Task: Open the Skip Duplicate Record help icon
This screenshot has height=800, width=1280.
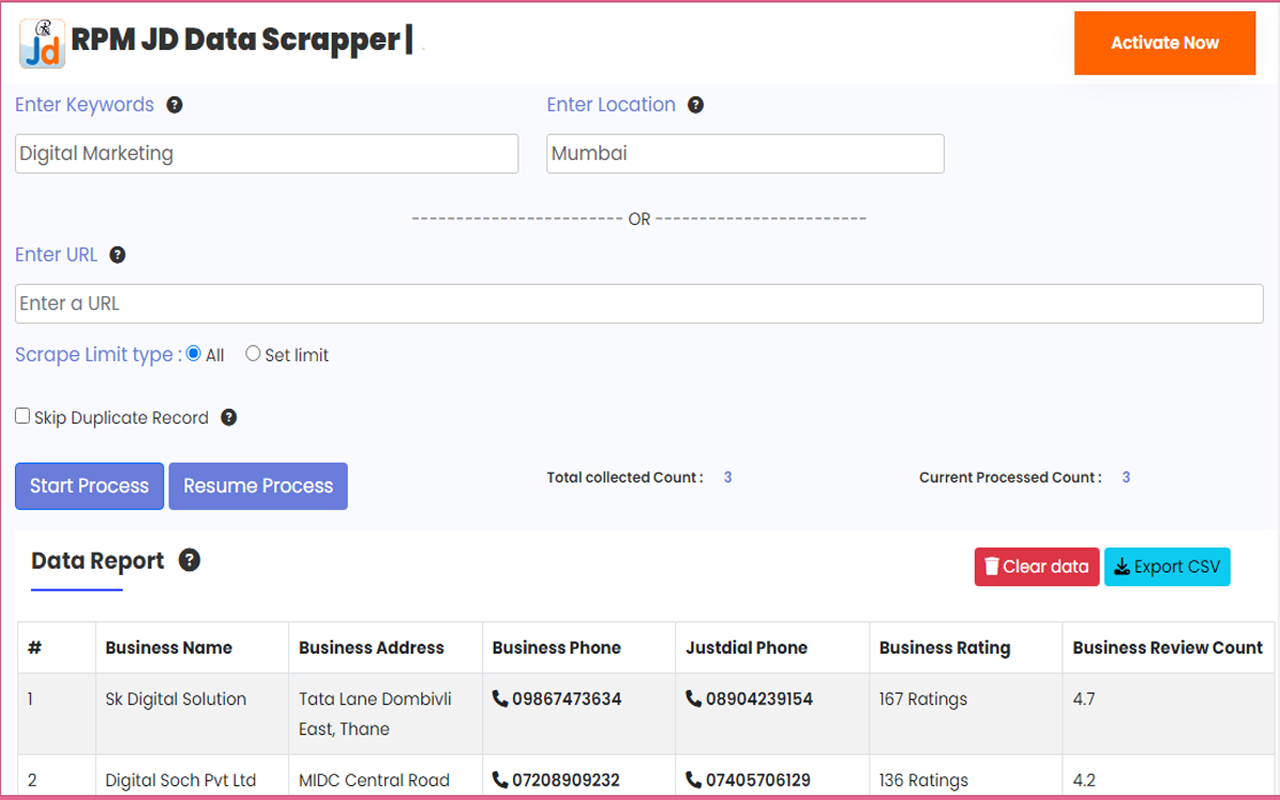Action: (x=229, y=417)
